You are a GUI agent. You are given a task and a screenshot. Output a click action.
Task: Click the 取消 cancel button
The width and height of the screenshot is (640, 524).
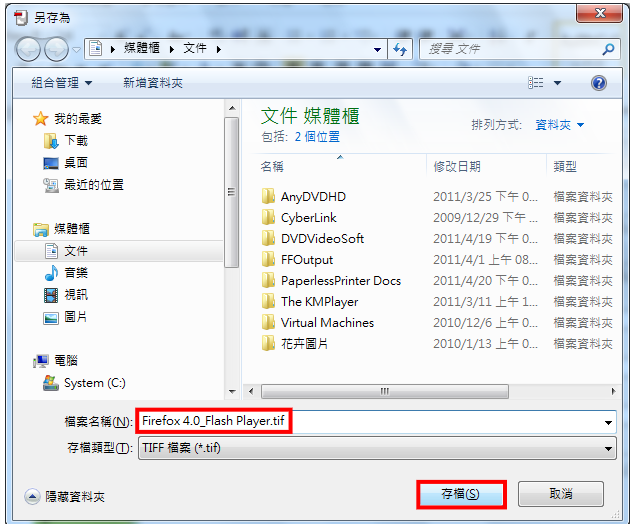point(561,494)
